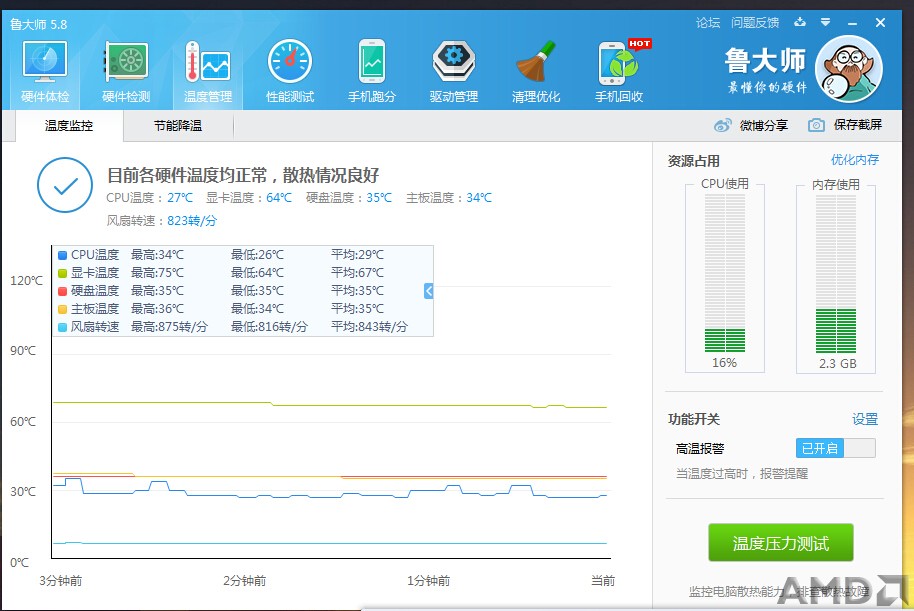Viewport: 914px width, 611px height.
Task: Minimize the 鲁大师 window
Action: 852,23
